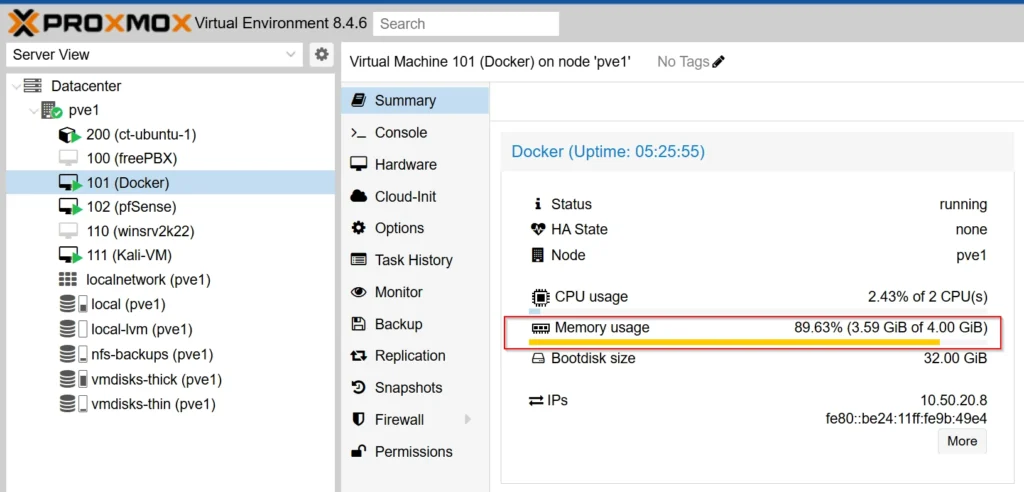The width and height of the screenshot is (1024, 492).
Task: Select 102 (pfSense) tree label
Action: tap(131, 207)
